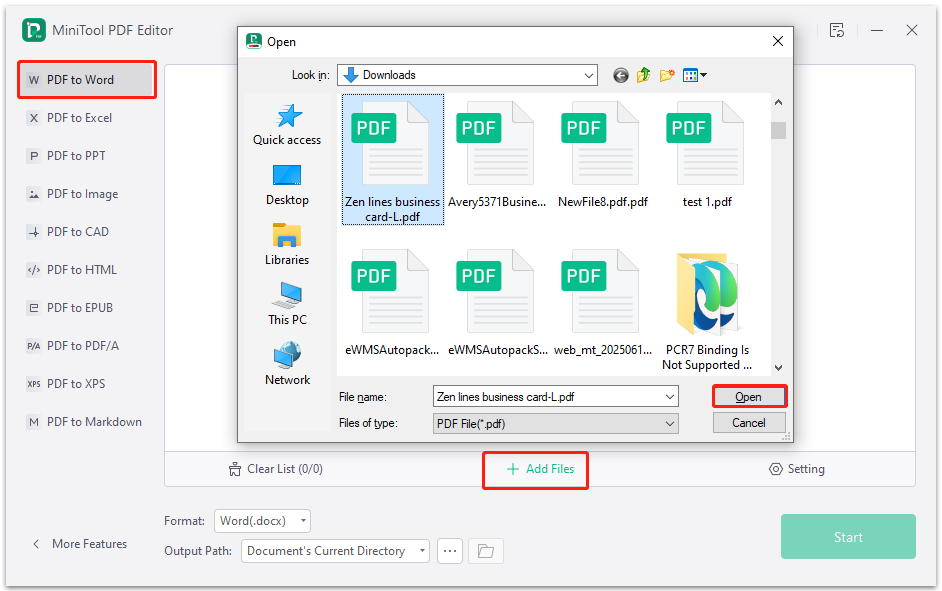The image size is (942, 591).
Task: Click the Start conversion button
Action: pos(848,537)
